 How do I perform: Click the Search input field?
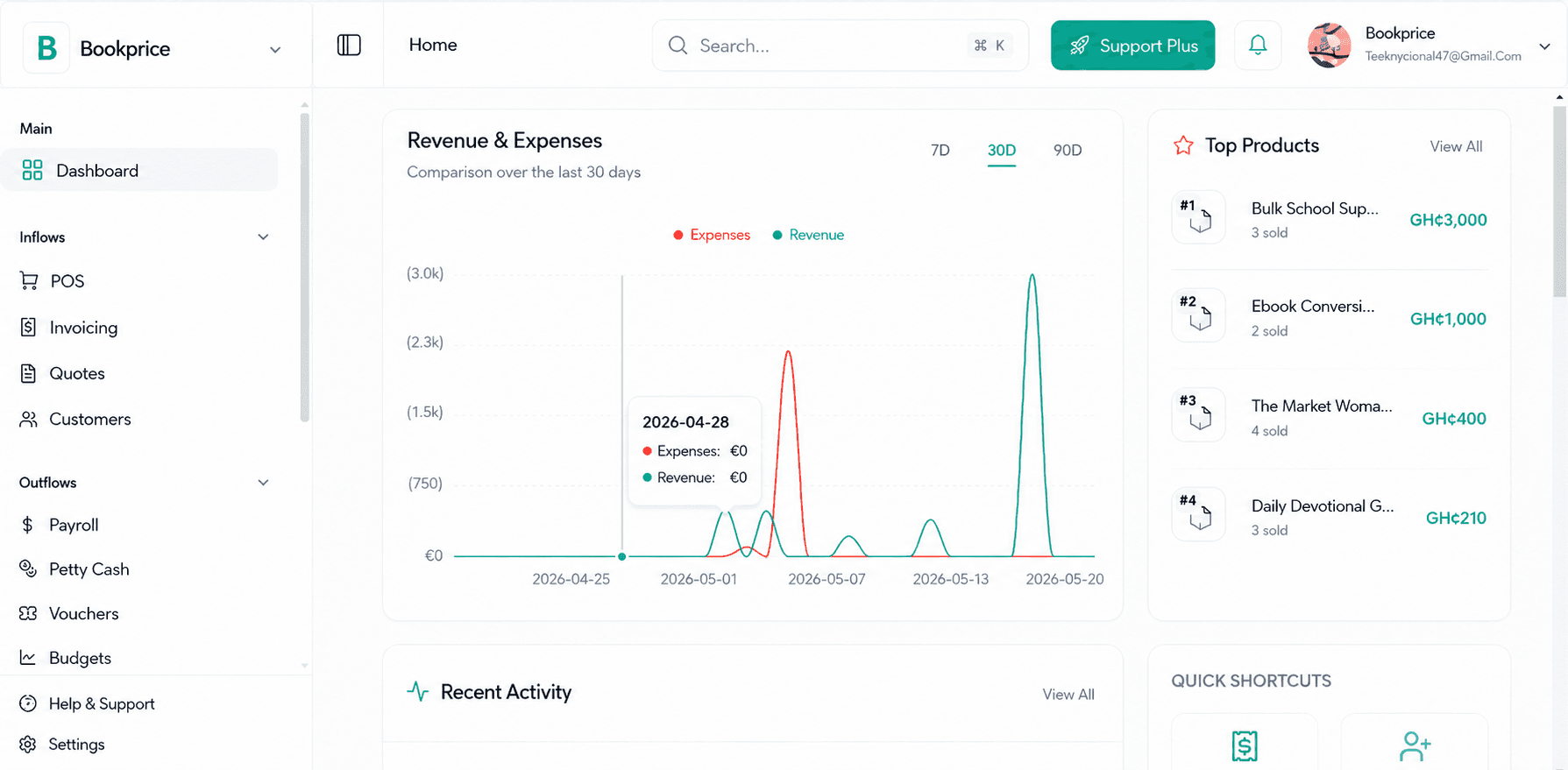(x=840, y=46)
